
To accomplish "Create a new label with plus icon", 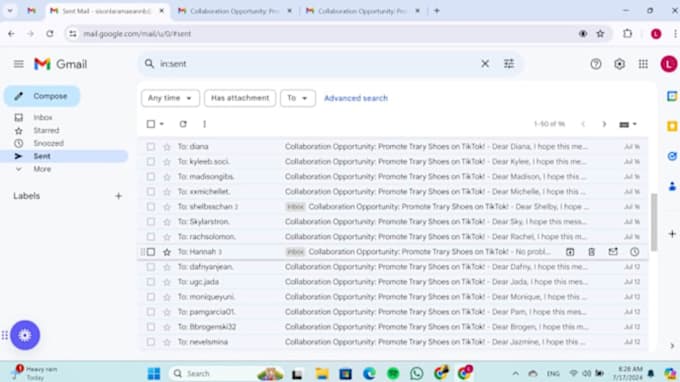I will coord(118,196).
